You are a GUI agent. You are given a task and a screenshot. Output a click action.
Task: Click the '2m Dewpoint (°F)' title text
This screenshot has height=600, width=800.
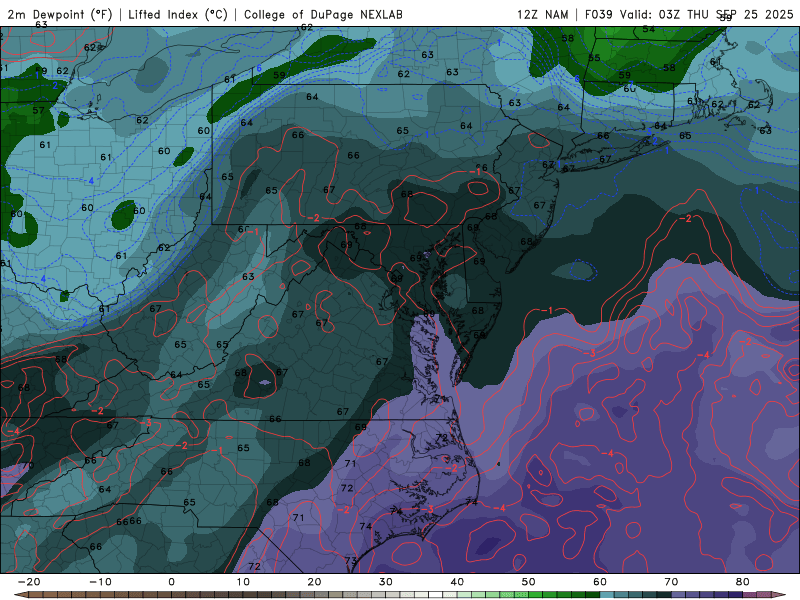pyautogui.click(x=60, y=14)
